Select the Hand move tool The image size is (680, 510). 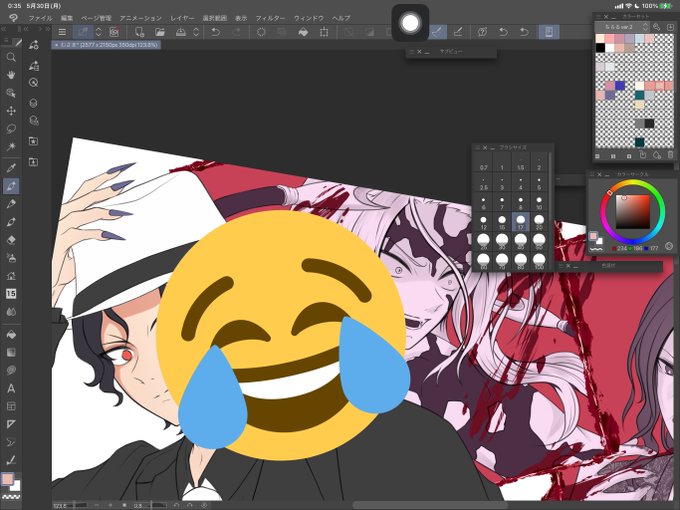pyautogui.click(x=11, y=75)
